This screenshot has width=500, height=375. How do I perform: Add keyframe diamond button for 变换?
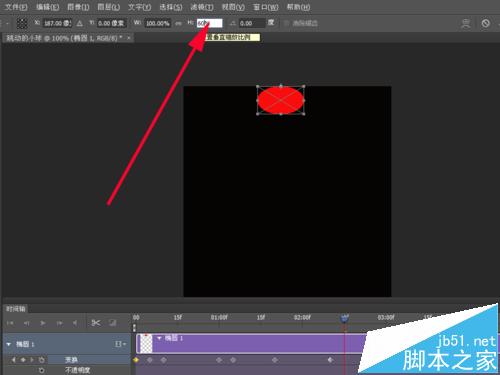tap(23, 360)
